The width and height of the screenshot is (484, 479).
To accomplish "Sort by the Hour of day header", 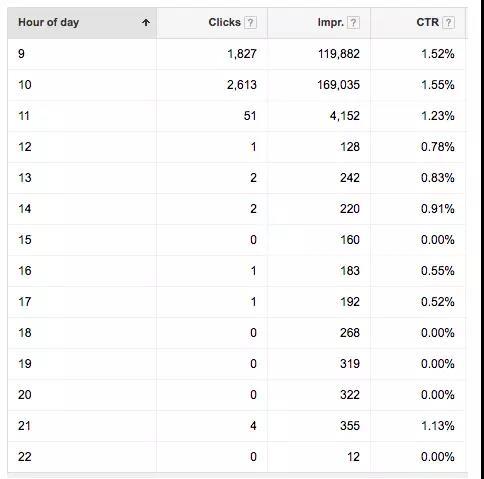I will [x=49, y=22].
